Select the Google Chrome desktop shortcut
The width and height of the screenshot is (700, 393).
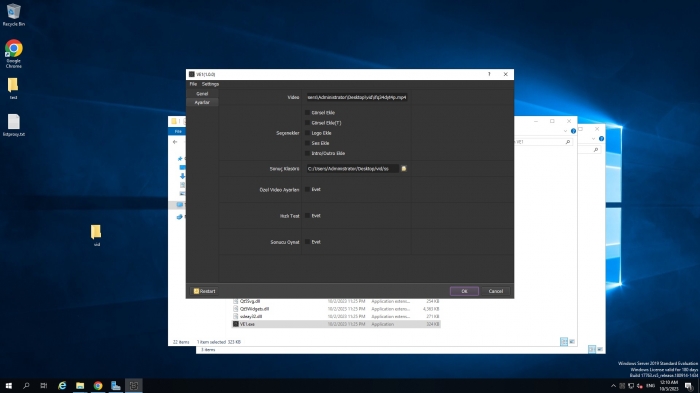pos(13,54)
